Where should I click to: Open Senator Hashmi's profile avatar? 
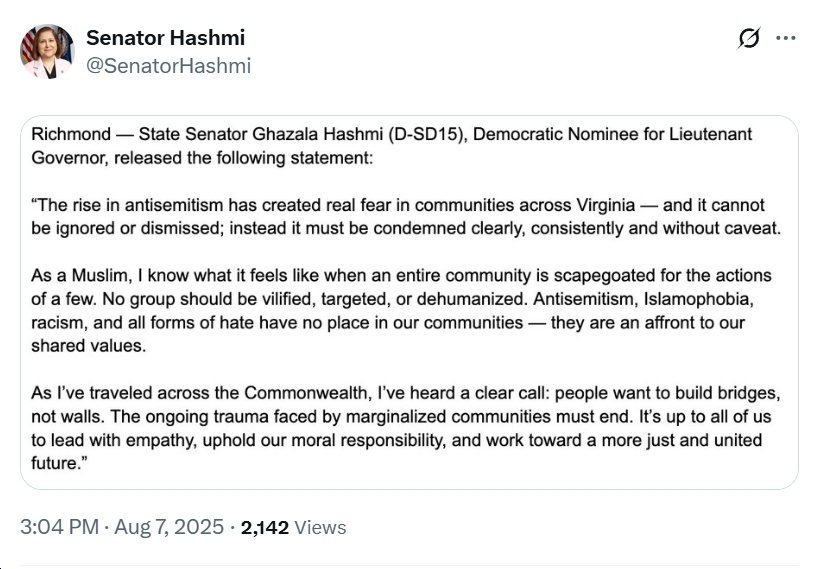coord(47,51)
